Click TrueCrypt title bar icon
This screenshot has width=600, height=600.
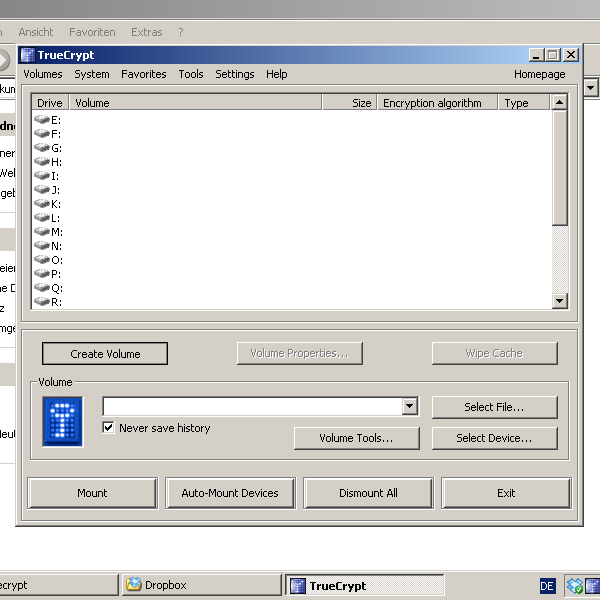28,55
